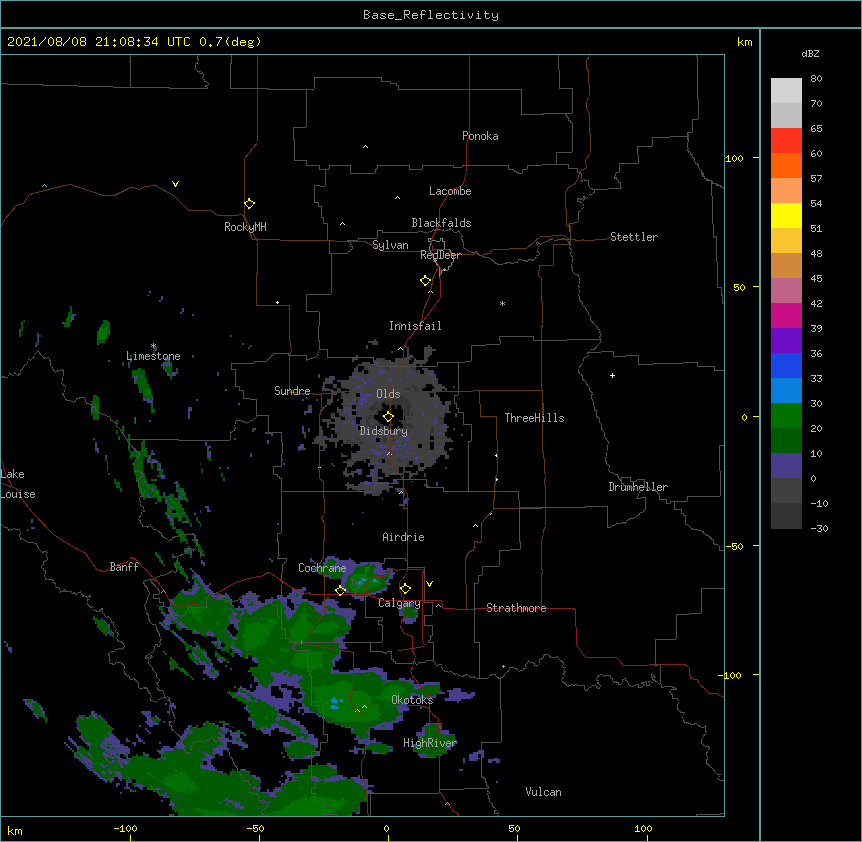The image size is (862, 842).
Task: Click the green echo over the HighRiver label
Action: tap(432, 740)
